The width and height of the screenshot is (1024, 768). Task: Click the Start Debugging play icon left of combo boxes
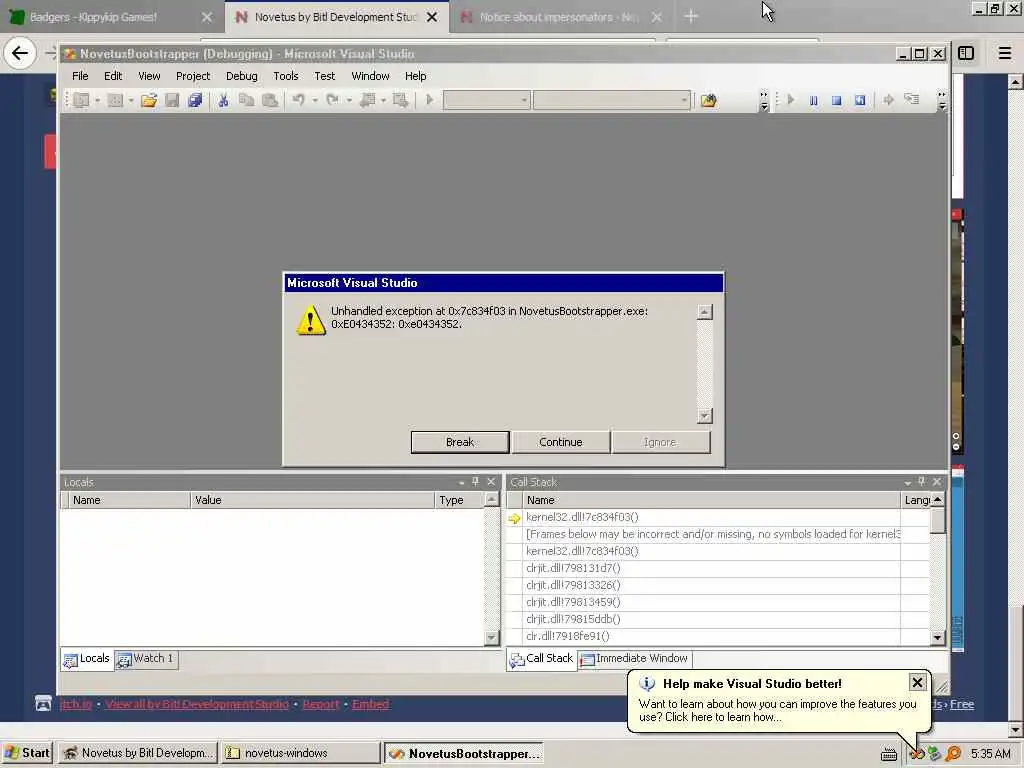click(429, 100)
